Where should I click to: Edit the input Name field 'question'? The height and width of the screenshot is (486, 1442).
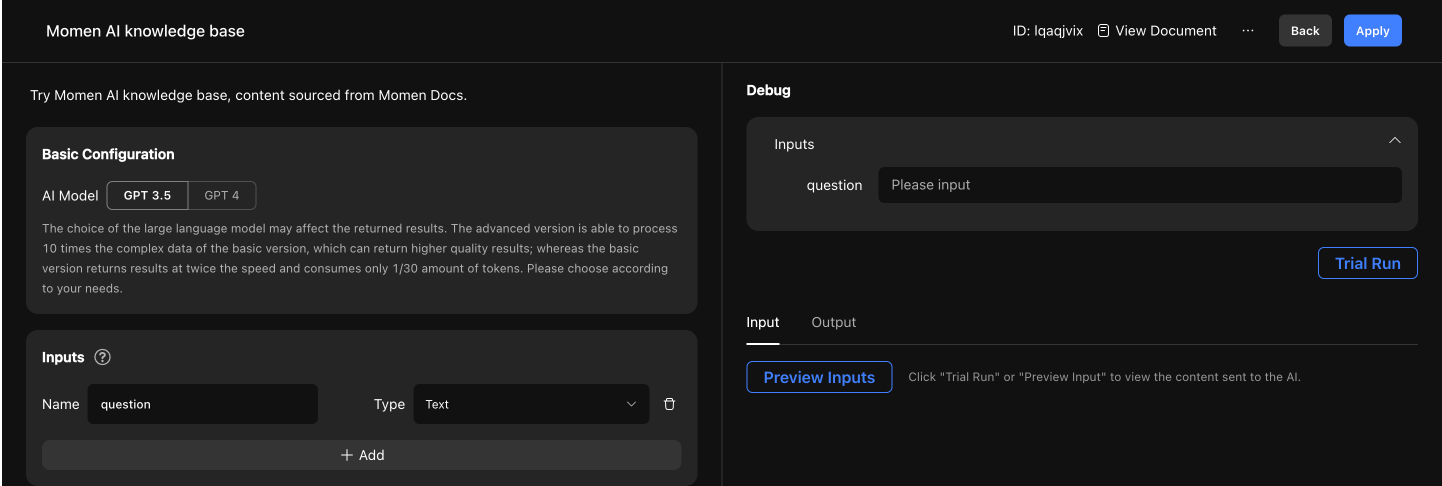click(203, 404)
